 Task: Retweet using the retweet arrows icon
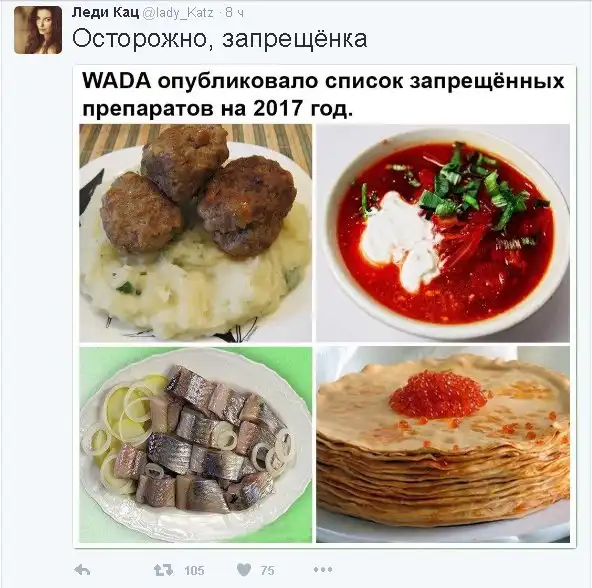tap(164, 569)
